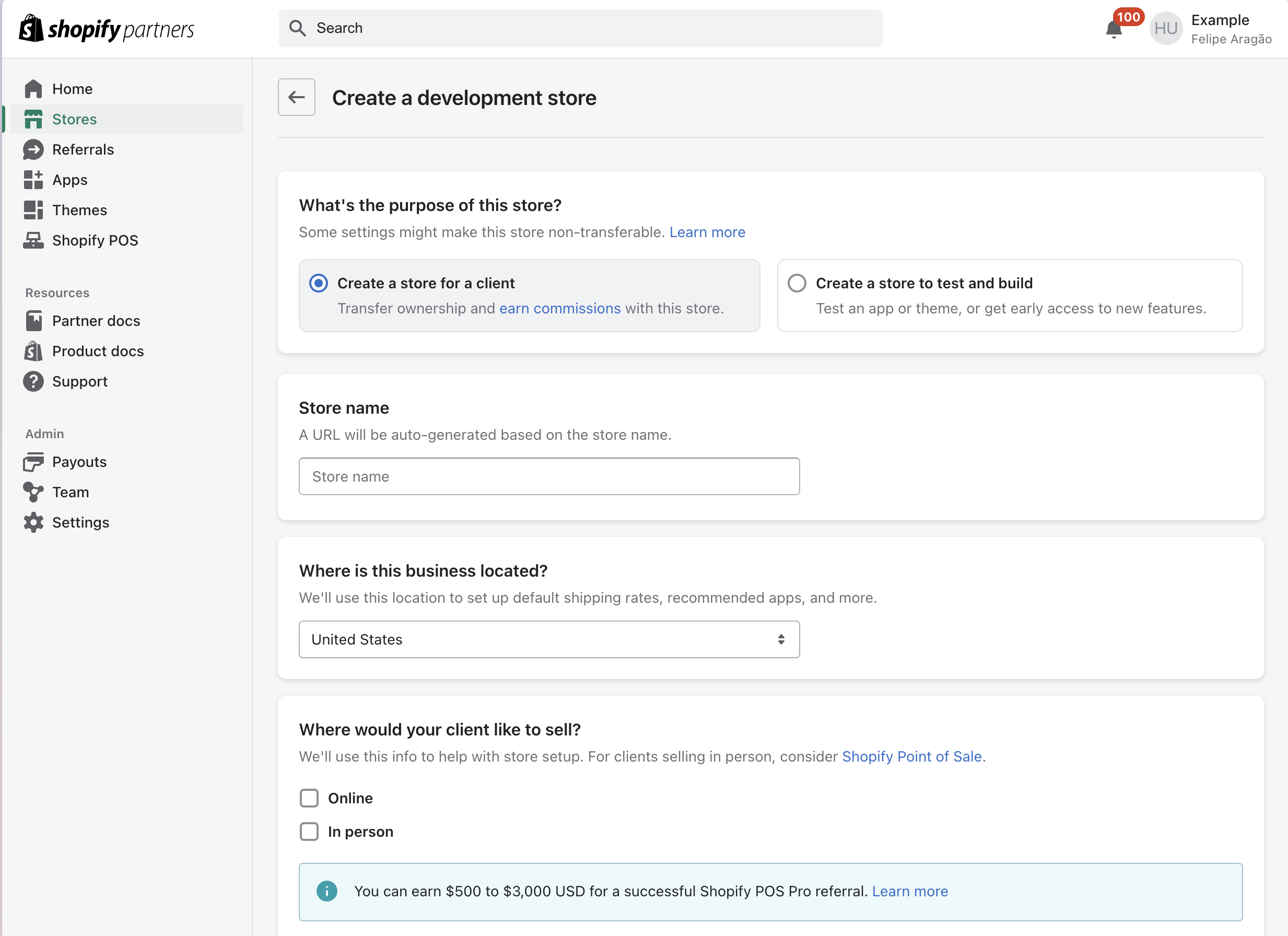The image size is (1288, 936).
Task: Click the Settings gear icon
Action: tap(33, 522)
